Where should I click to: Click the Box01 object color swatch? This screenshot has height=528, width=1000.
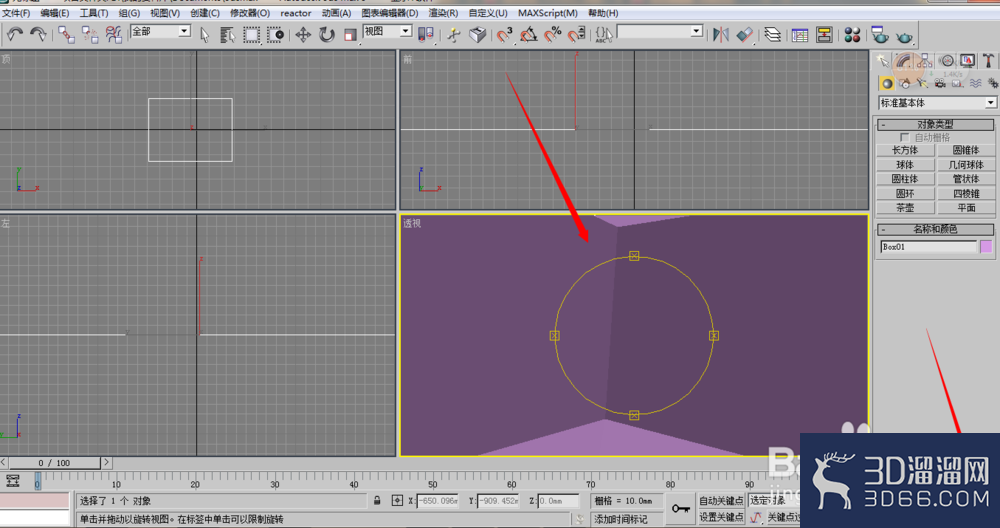(986, 247)
